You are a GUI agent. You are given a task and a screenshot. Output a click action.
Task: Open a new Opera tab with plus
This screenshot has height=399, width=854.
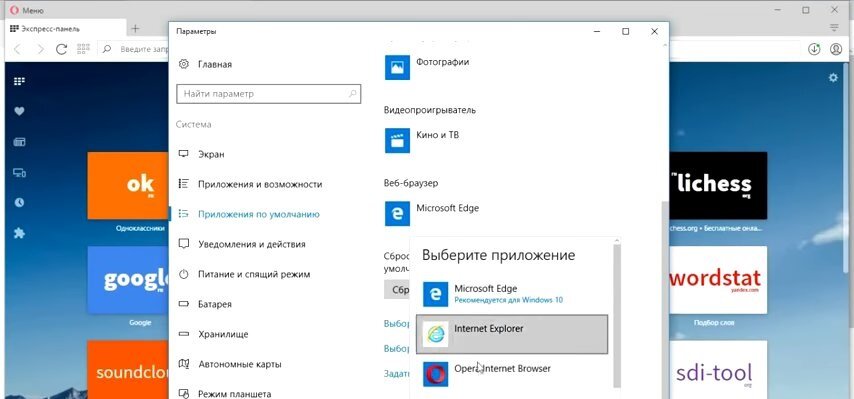(136, 29)
